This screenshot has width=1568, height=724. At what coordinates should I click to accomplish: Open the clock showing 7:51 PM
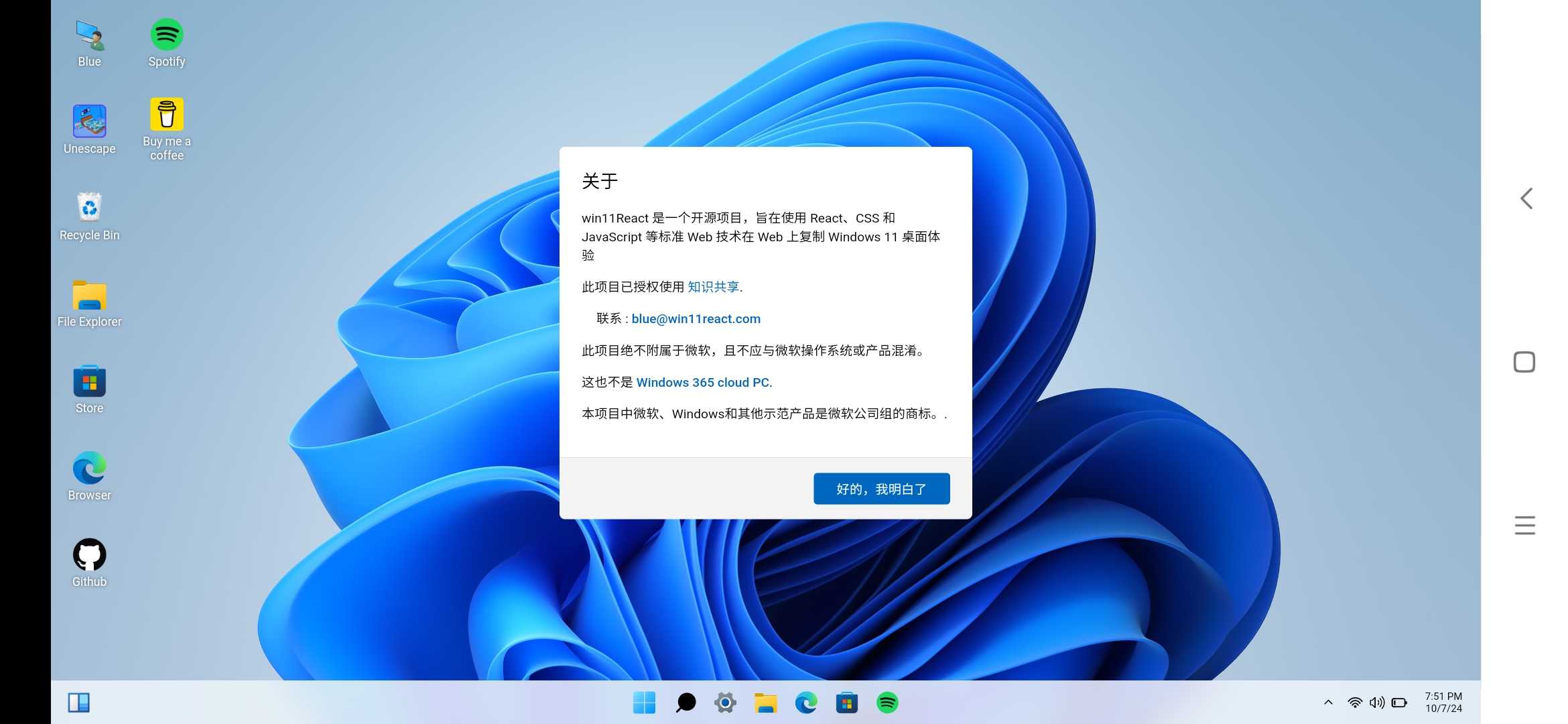point(1443,697)
